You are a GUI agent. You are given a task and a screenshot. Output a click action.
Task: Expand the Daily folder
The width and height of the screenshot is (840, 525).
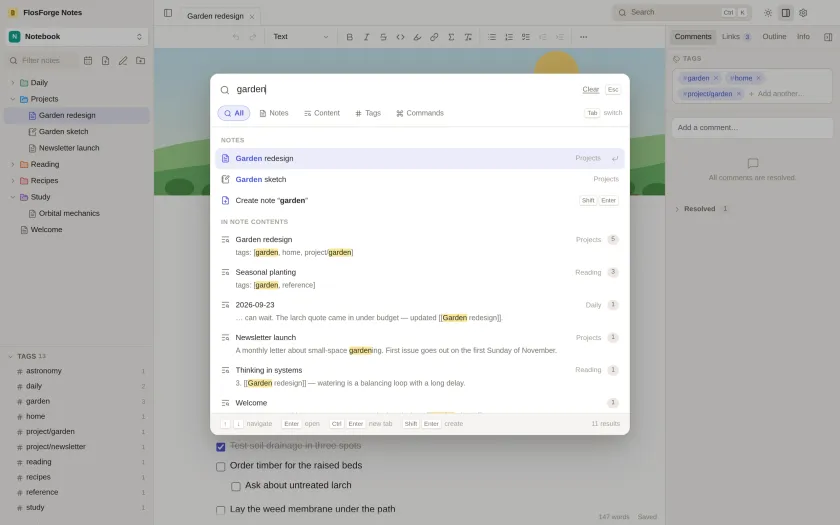12,82
